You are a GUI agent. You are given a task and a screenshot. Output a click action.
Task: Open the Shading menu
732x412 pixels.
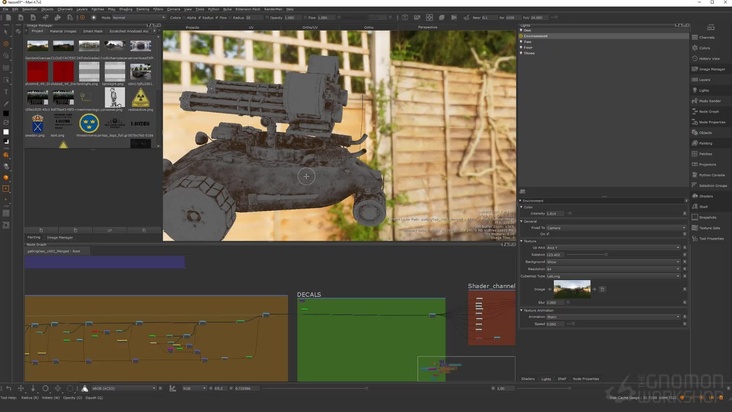126,9
